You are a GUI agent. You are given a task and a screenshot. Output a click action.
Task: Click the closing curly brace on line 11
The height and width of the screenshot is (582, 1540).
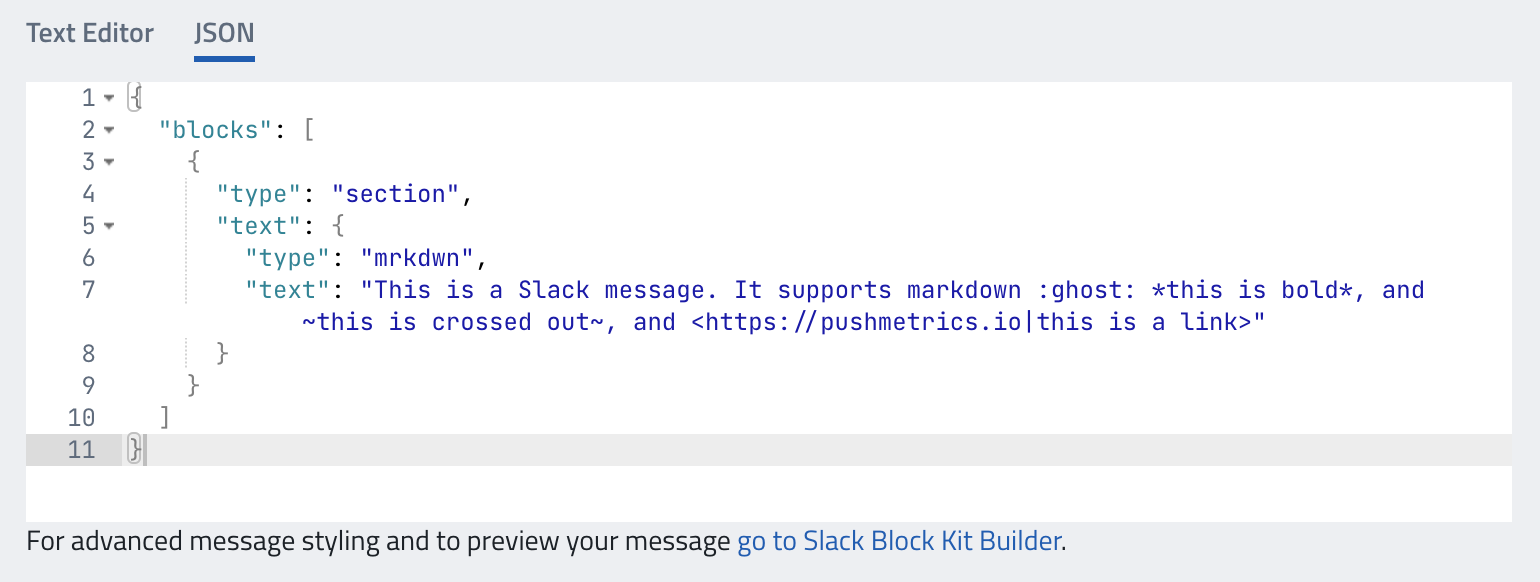coord(135,450)
